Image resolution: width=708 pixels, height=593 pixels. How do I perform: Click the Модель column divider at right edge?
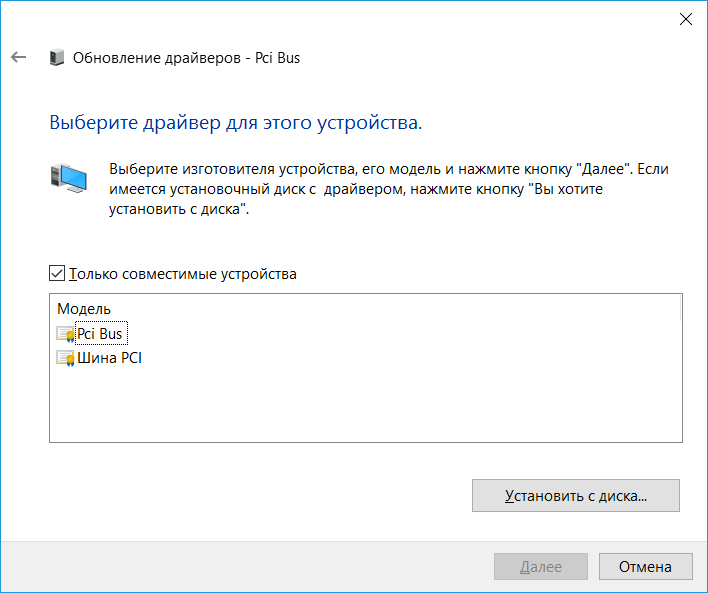(x=681, y=309)
